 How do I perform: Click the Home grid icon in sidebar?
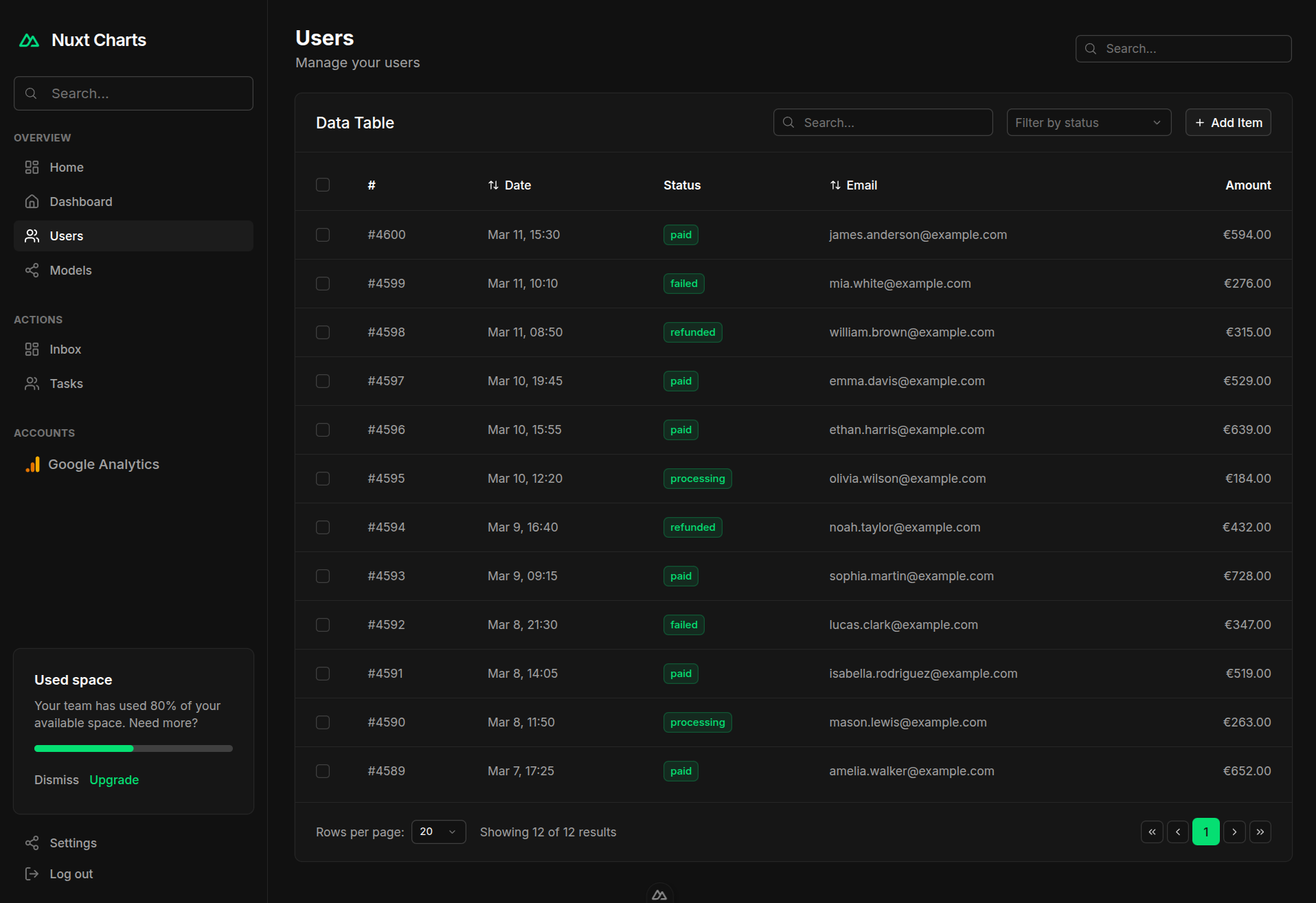[32, 167]
